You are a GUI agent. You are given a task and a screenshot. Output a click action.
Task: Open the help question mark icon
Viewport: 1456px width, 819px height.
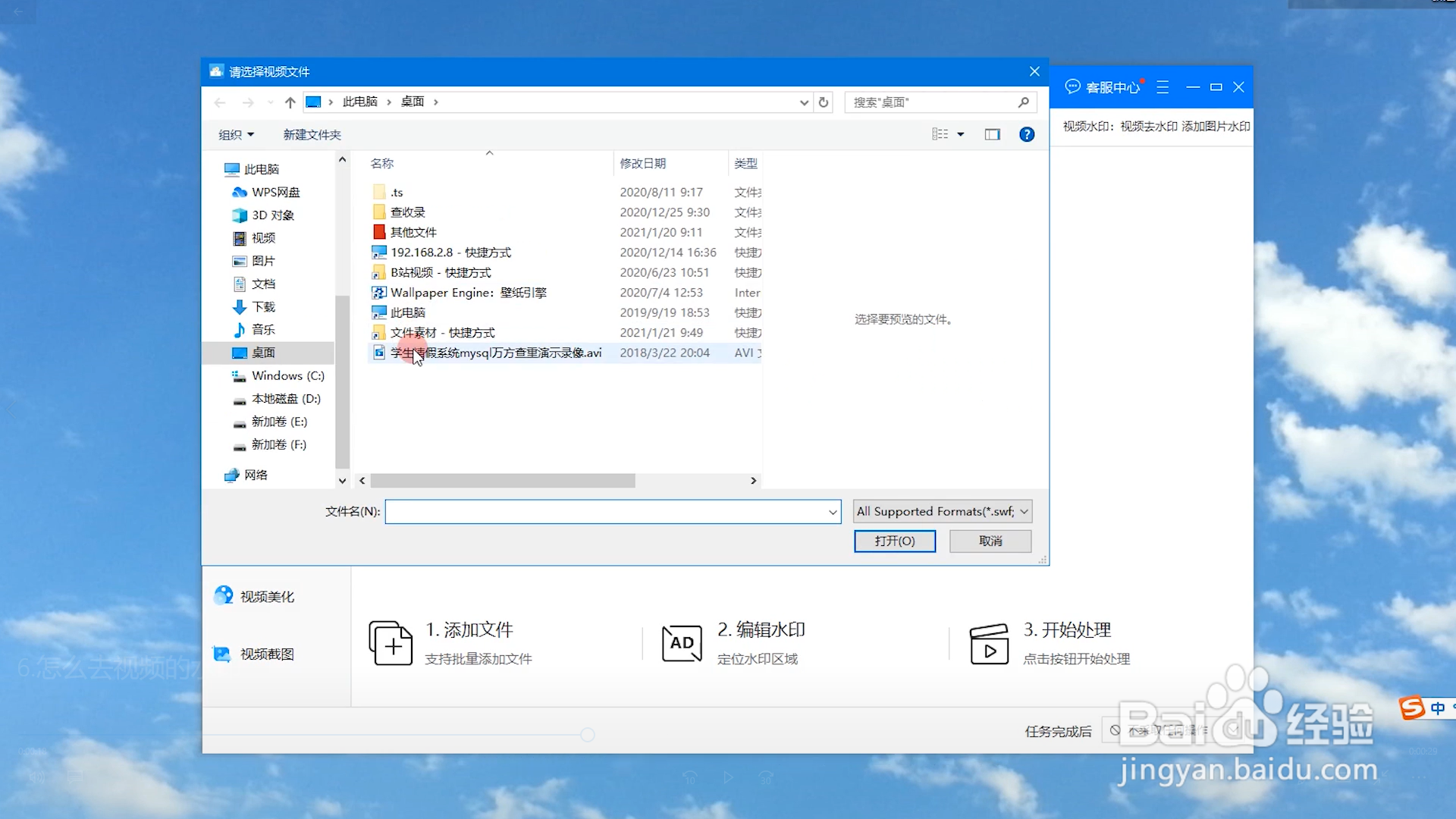1027,134
